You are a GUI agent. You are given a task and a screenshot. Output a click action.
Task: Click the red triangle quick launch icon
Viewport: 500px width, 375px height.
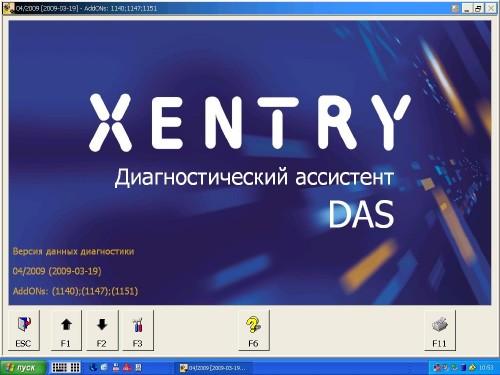tap(127, 367)
